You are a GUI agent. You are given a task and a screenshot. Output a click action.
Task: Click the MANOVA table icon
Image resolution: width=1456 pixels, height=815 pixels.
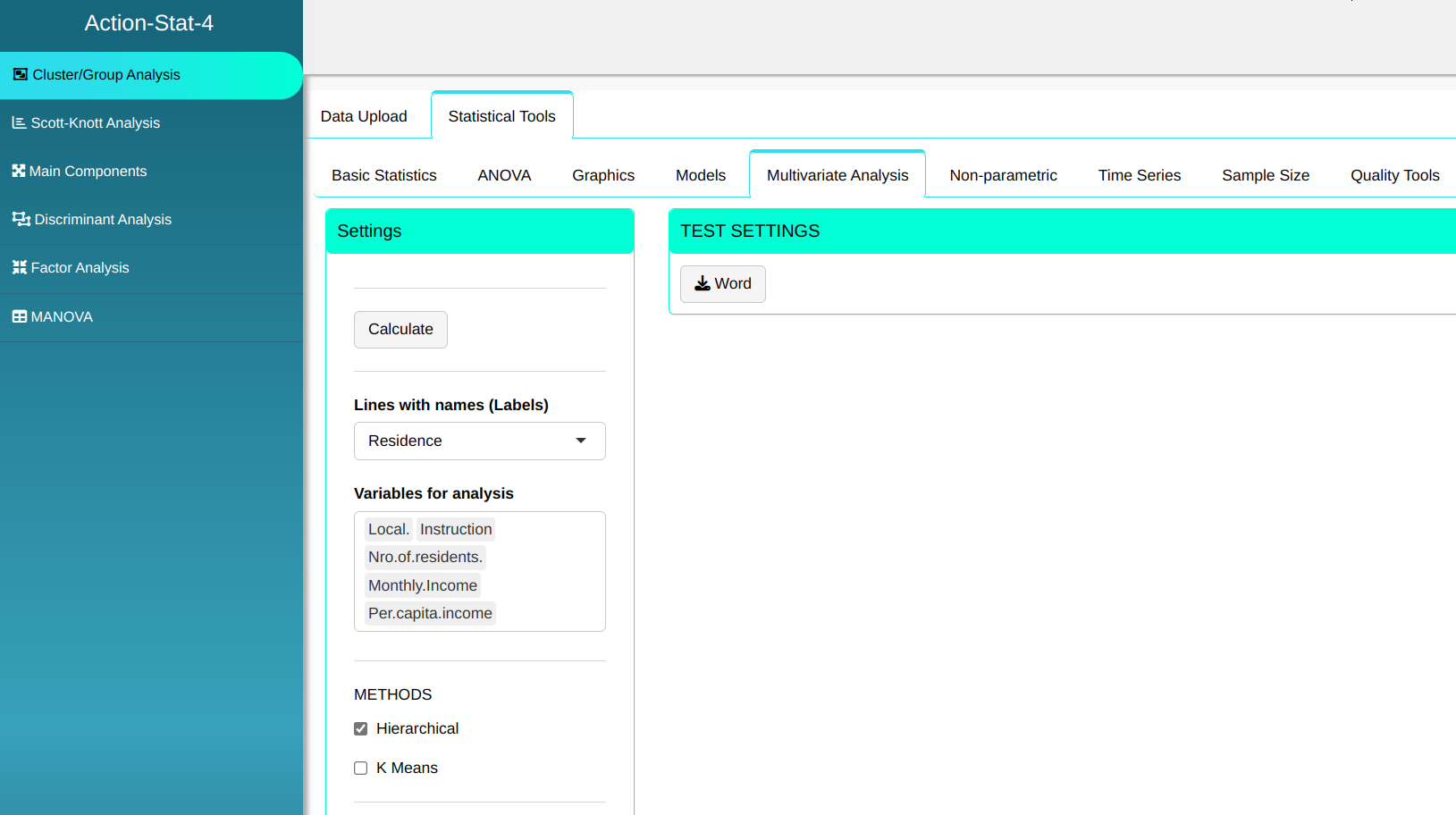(x=19, y=317)
